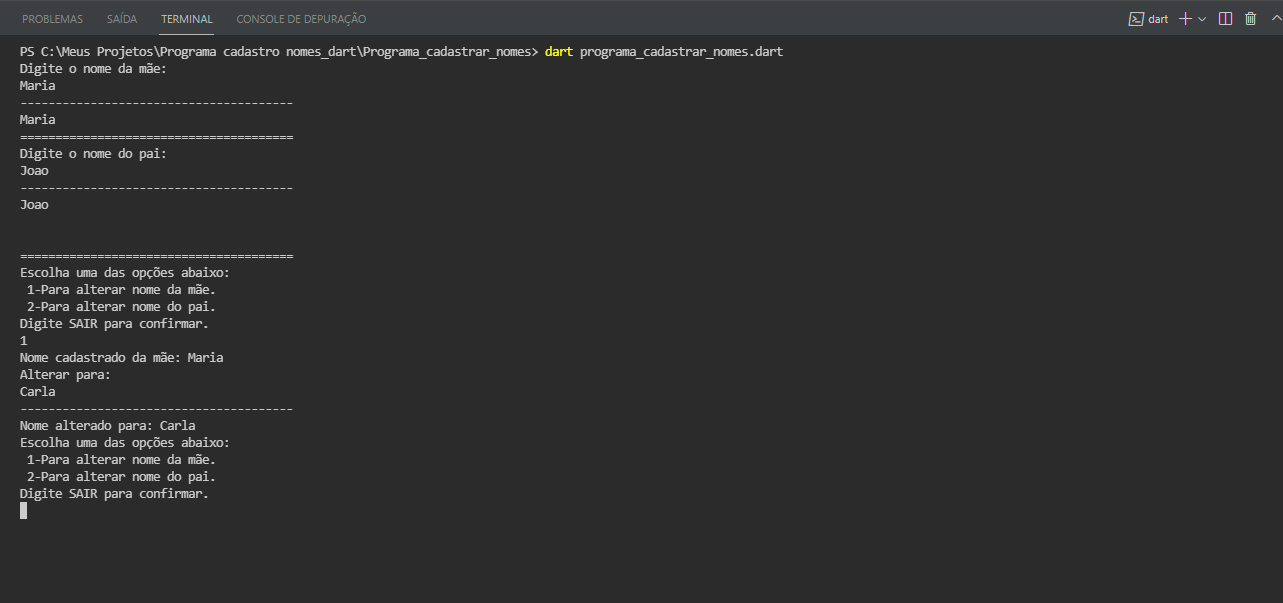This screenshot has width=1283, height=603.
Task: Switch to the SAÍDA tab
Action: 122,19
